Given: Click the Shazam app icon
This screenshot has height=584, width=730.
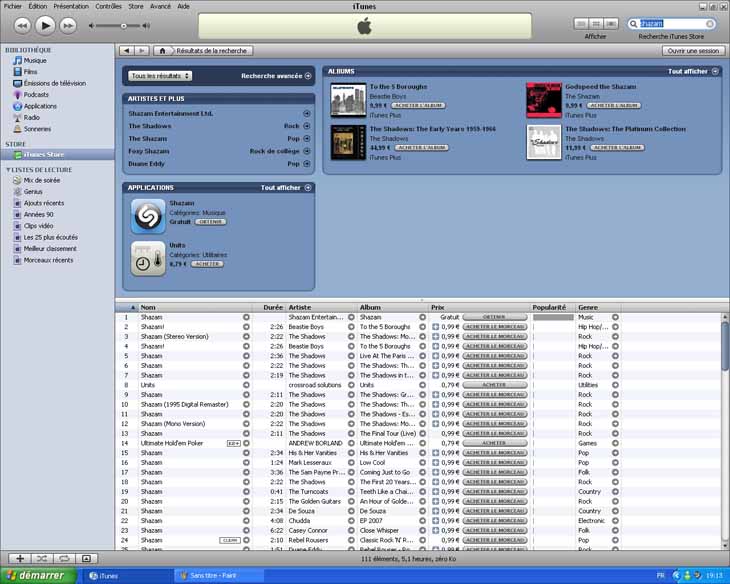Looking at the screenshot, I should (148, 216).
